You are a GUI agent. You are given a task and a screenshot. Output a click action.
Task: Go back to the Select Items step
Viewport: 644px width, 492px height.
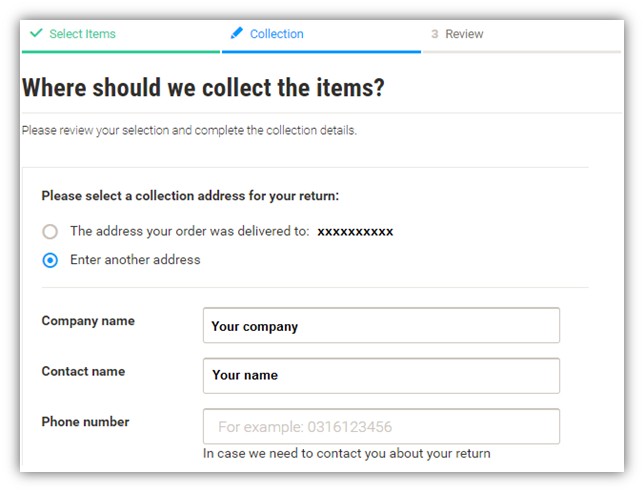coord(82,34)
